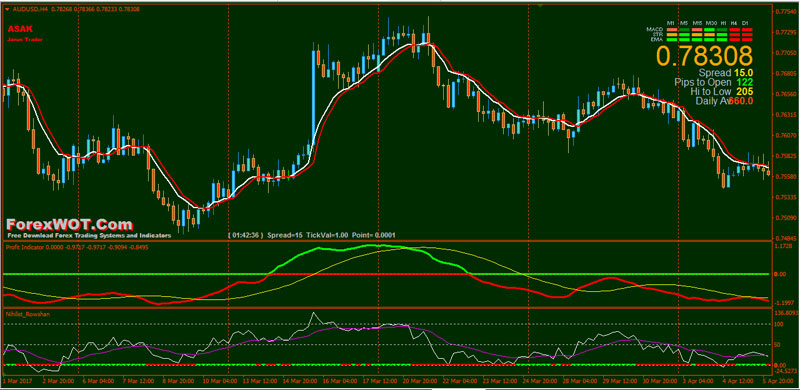800x390 pixels.
Task: Click the 0.77540 price axis label
Action: (785, 11)
